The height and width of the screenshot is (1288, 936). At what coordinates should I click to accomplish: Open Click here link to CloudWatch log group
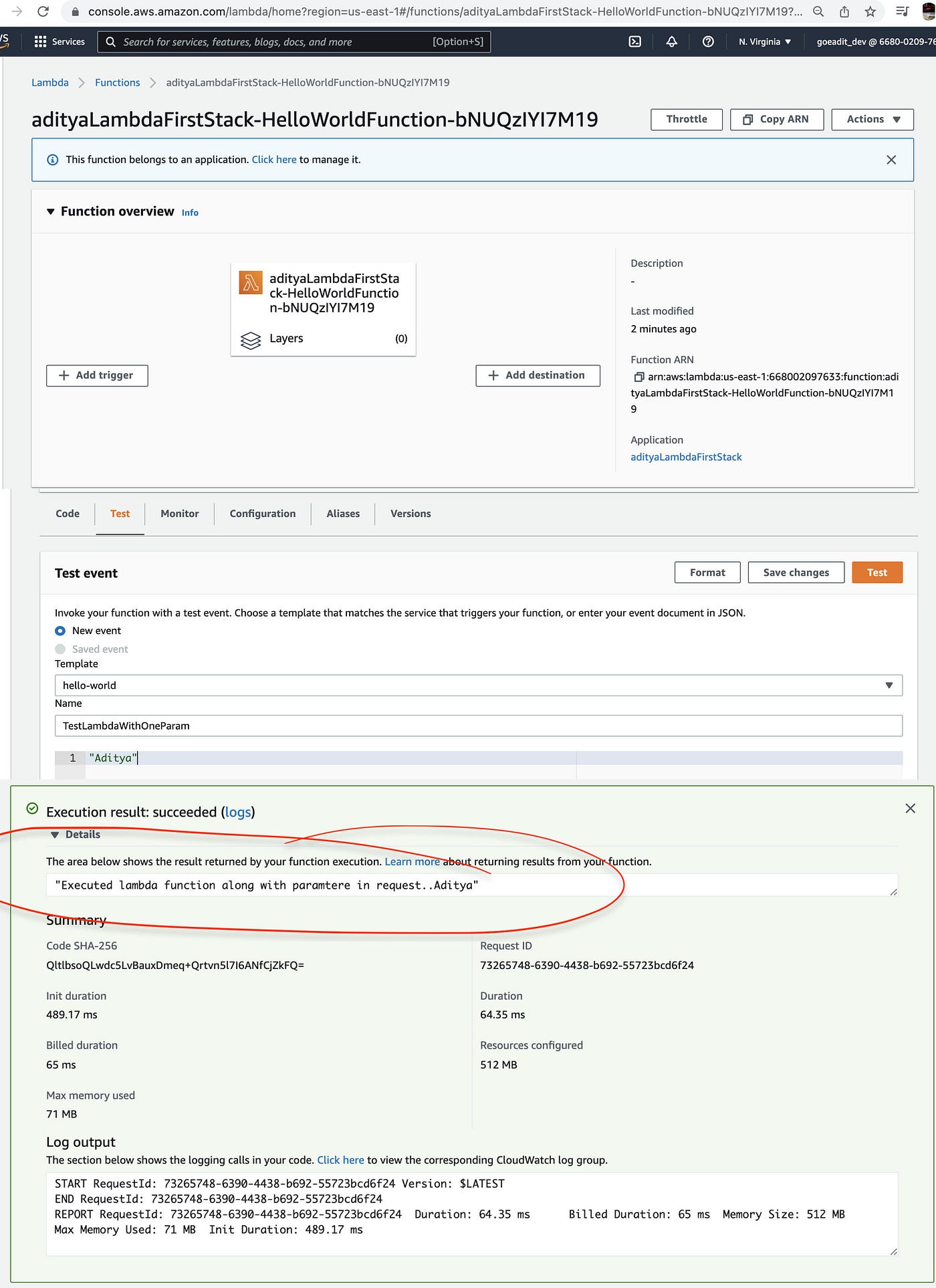click(340, 1160)
